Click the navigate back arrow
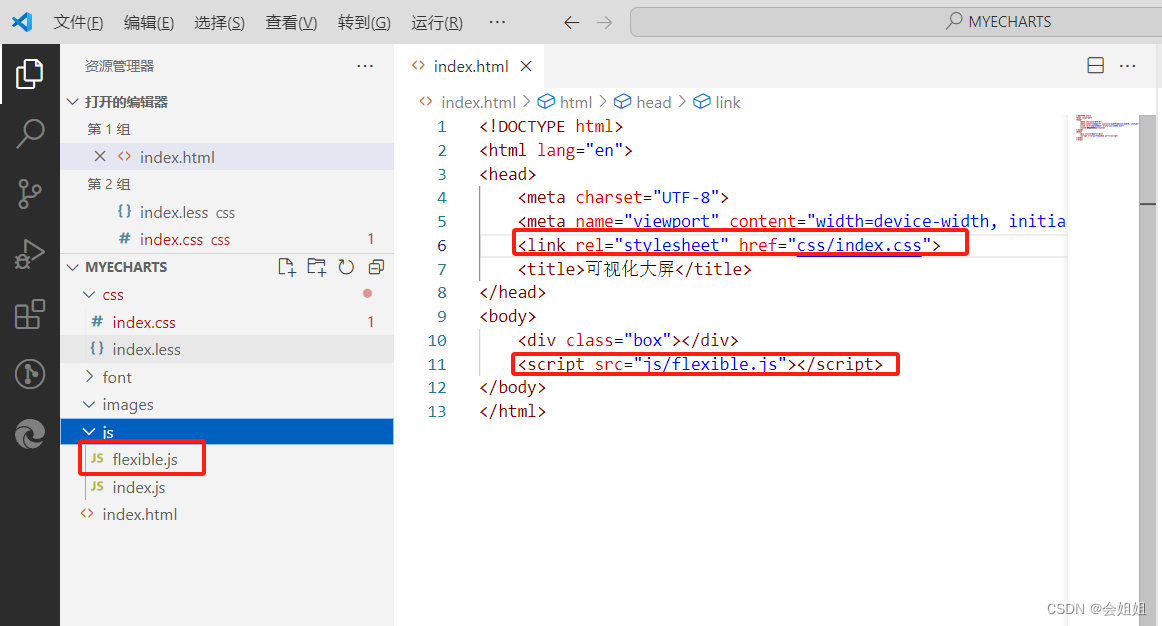The image size is (1162, 626). [x=571, y=20]
